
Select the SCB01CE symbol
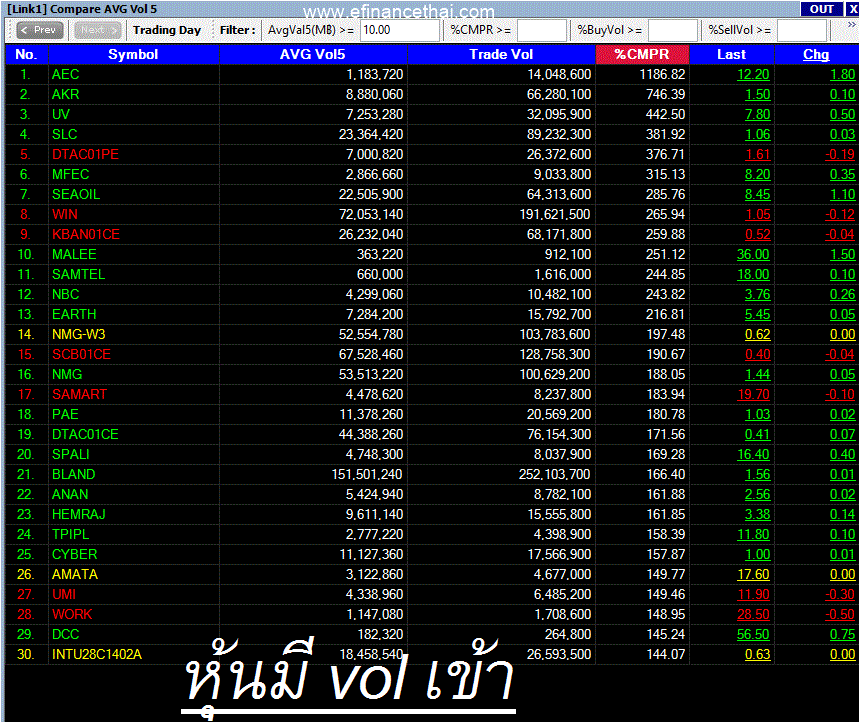[x=82, y=354]
